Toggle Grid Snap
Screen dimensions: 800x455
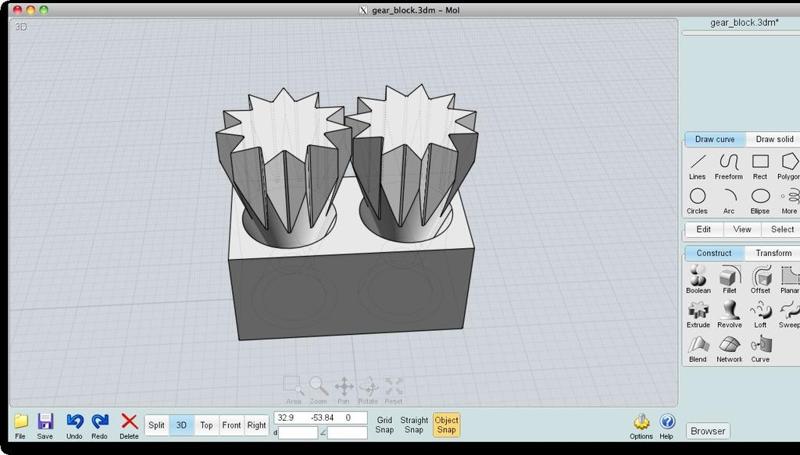384,425
